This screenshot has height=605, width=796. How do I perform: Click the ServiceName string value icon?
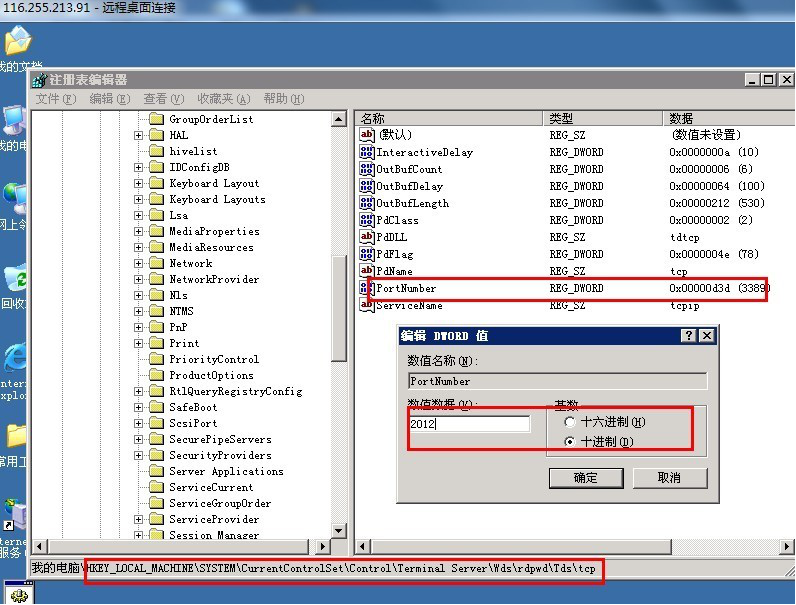[367, 306]
